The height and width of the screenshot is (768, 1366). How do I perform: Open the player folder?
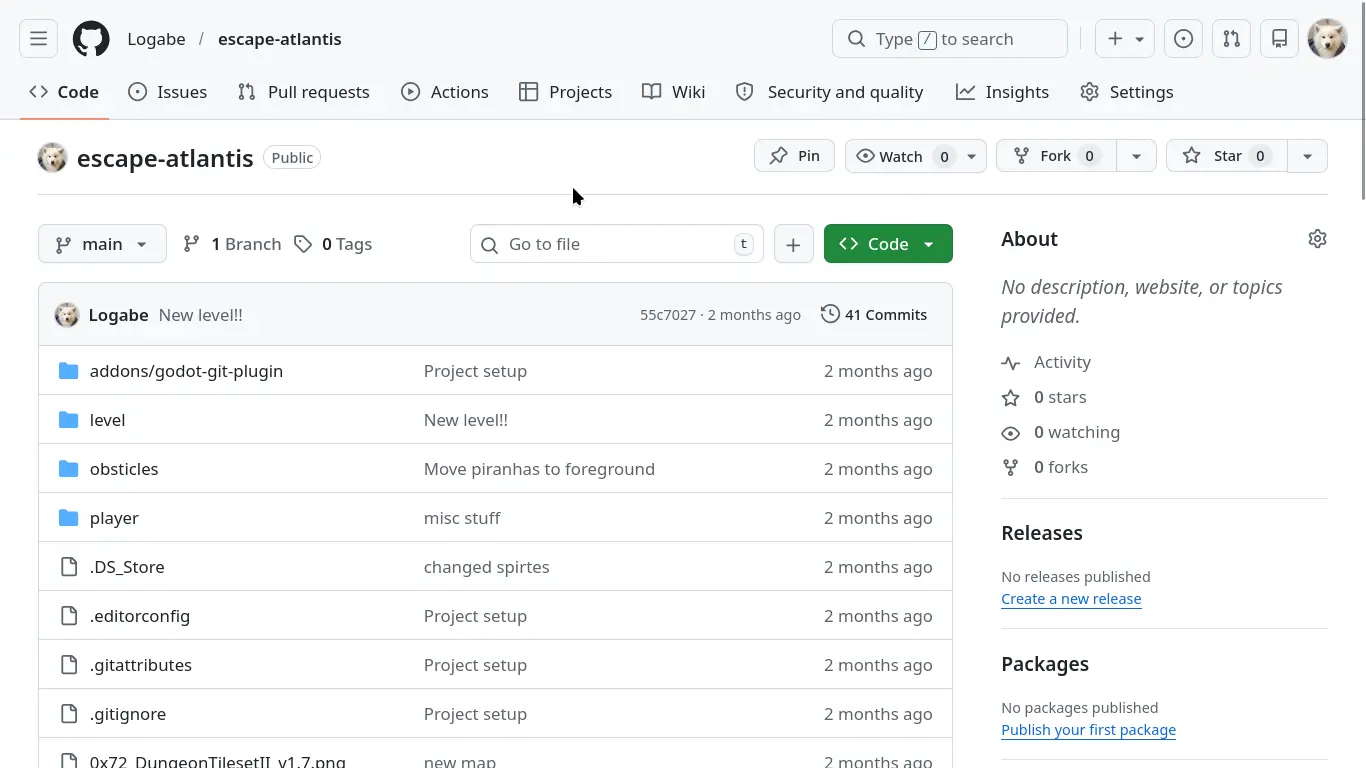click(114, 518)
